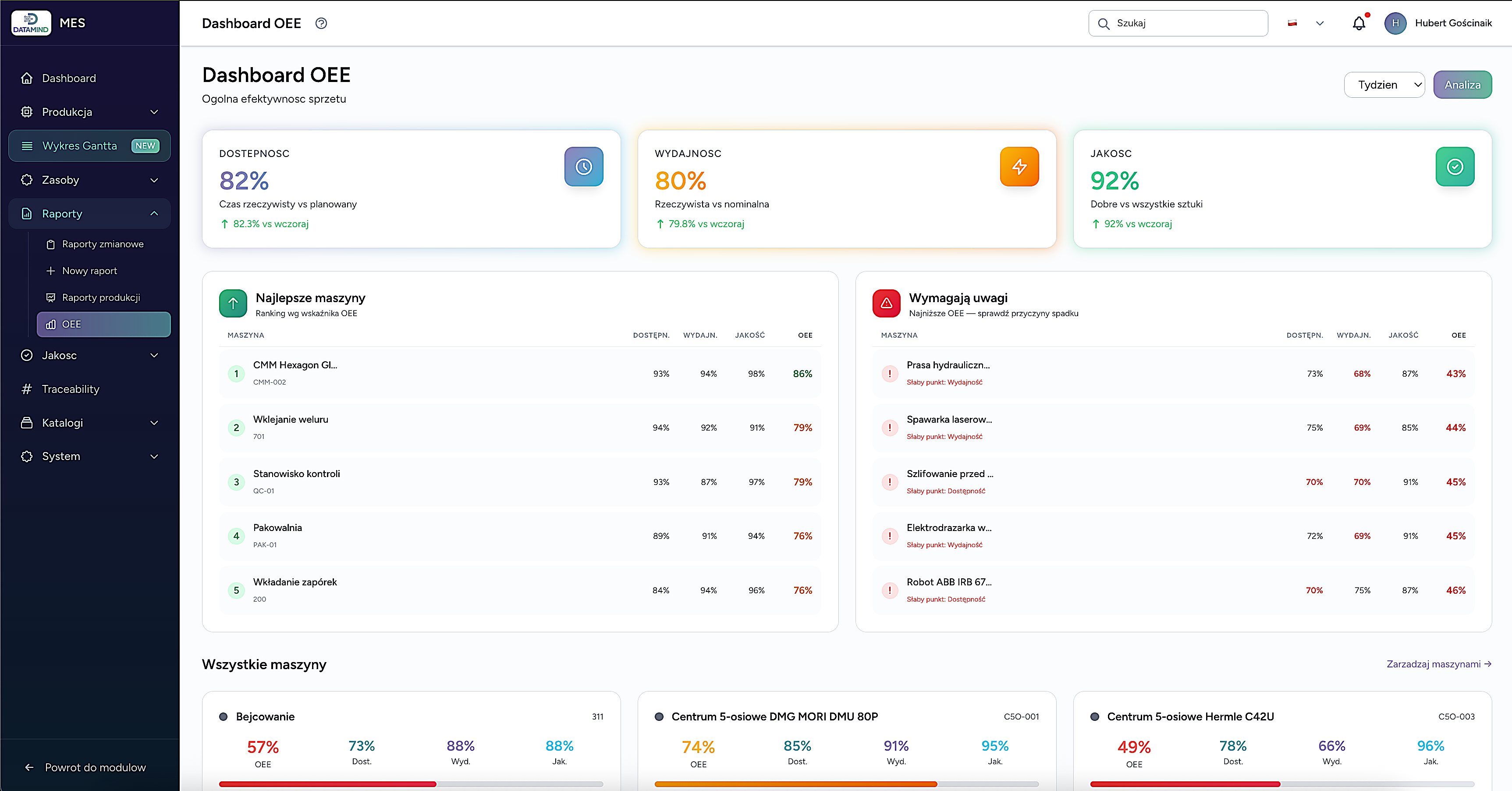This screenshot has width=1512, height=791.
Task: Click the Produkcja chip icon
Action: [26, 111]
